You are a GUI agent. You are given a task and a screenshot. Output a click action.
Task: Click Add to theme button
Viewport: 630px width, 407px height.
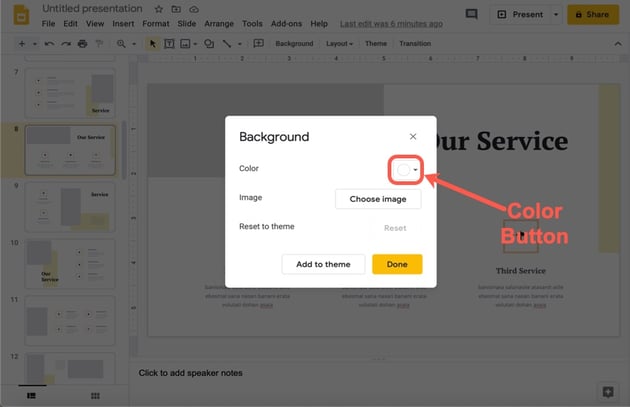click(x=323, y=264)
